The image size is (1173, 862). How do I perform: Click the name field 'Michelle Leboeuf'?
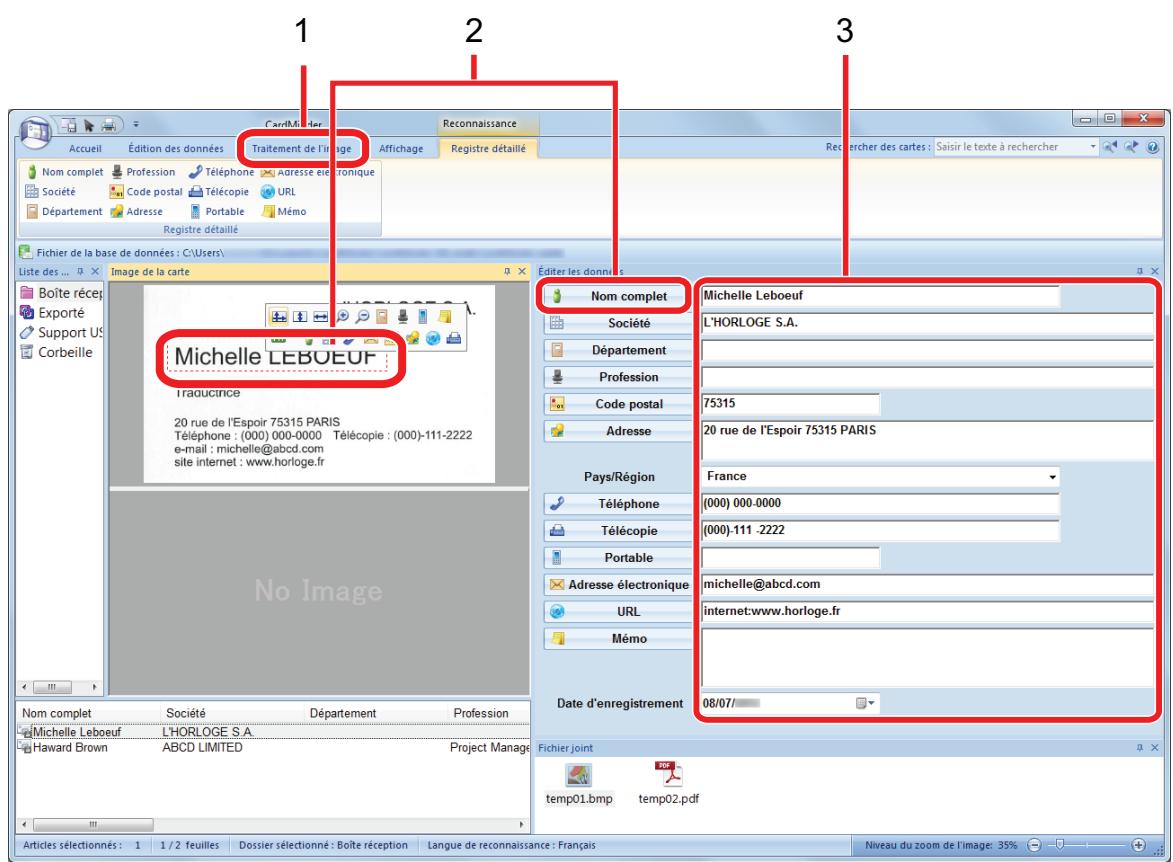[880, 296]
